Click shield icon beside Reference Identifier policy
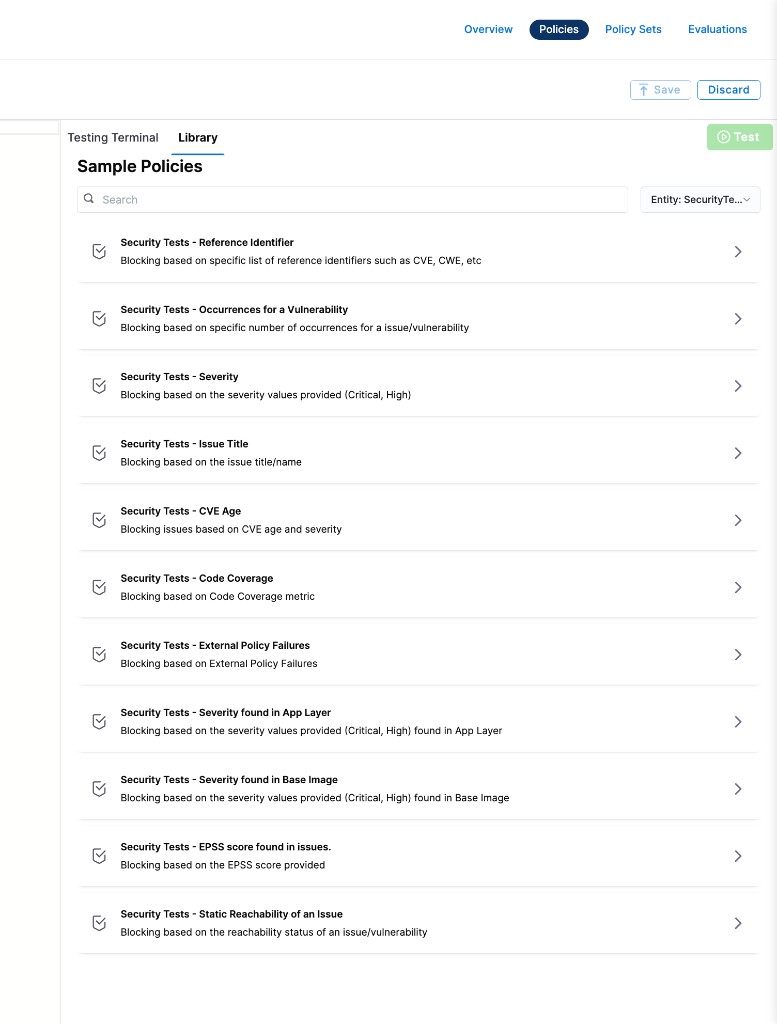The height and width of the screenshot is (1024, 777). click(x=99, y=251)
